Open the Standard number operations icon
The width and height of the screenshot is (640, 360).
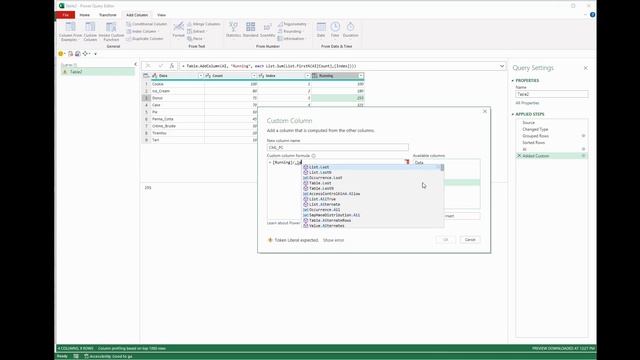(250, 30)
